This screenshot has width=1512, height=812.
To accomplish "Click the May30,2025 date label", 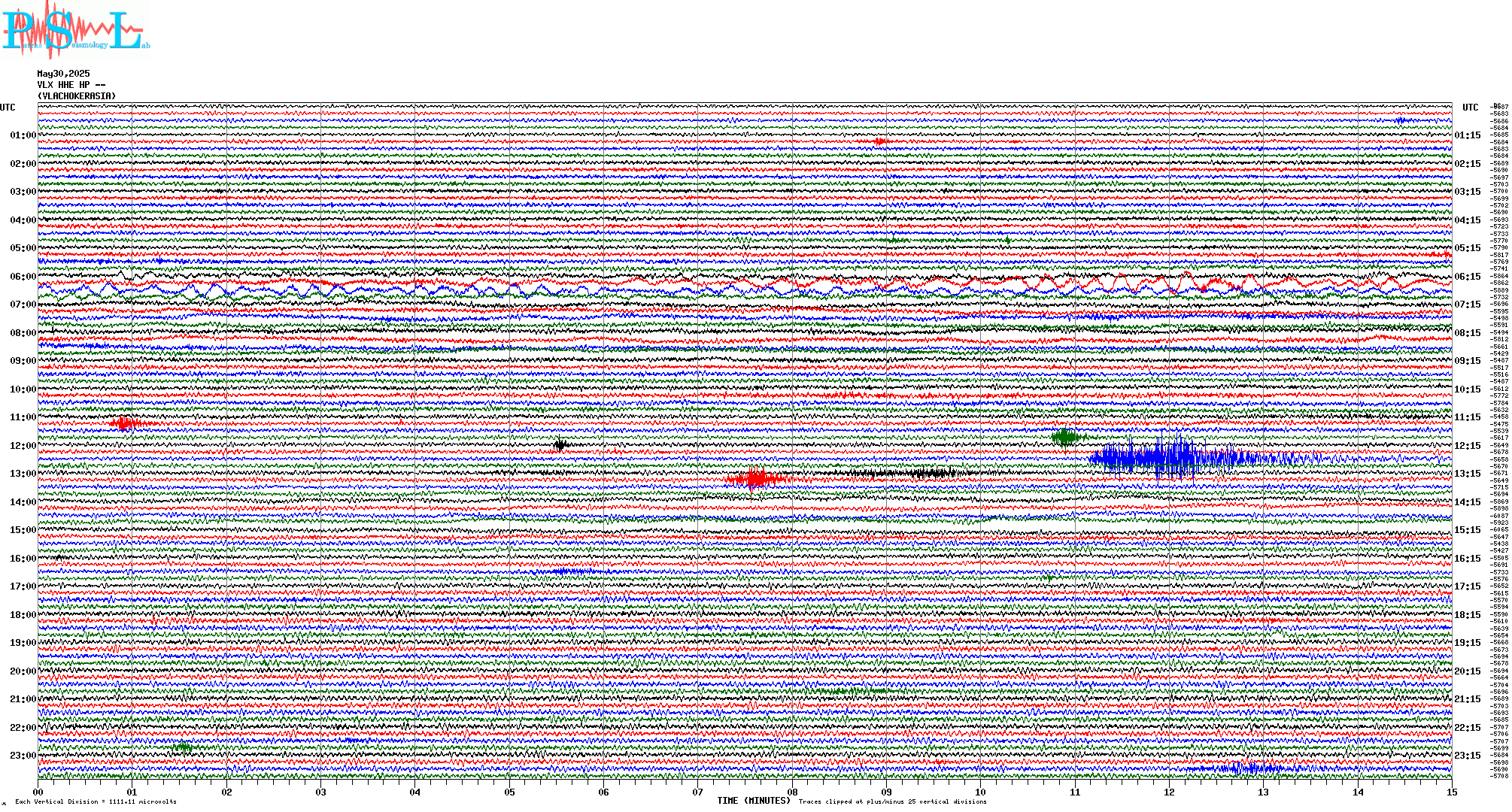I will pyautogui.click(x=63, y=74).
